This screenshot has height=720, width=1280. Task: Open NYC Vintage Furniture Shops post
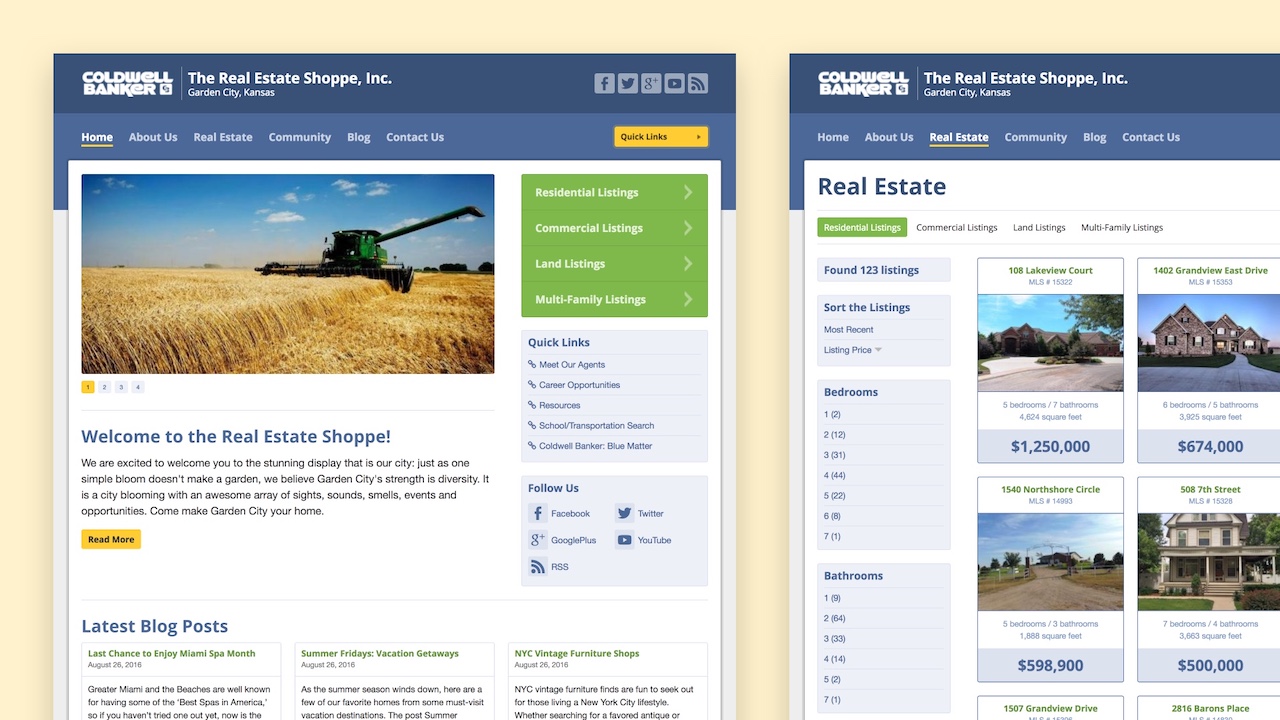coord(577,653)
